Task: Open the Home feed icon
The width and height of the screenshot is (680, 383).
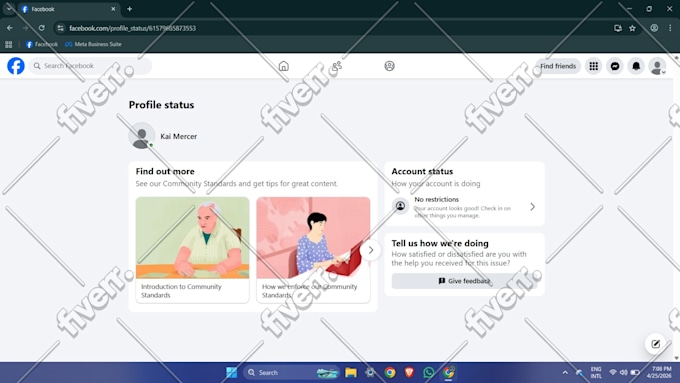Action: [x=284, y=66]
